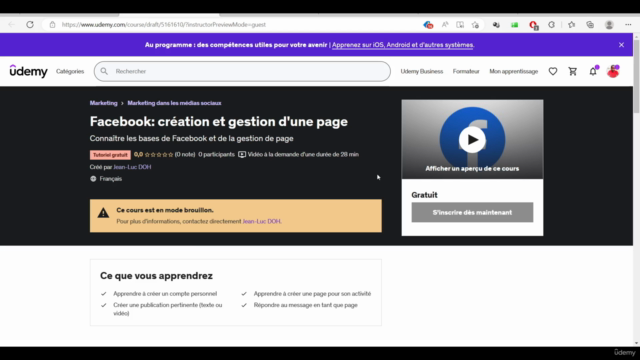This screenshot has height=360, width=640.
Task: Click the browser back arrow
Action: [11, 24]
